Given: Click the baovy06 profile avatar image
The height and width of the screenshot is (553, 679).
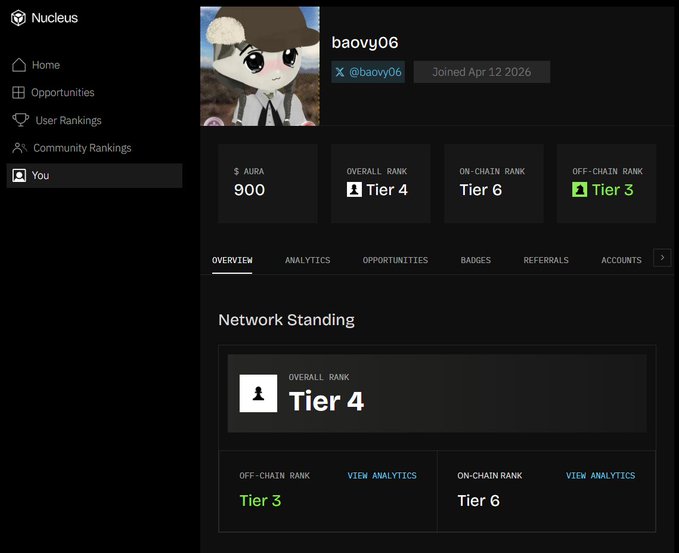Looking at the screenshot, I should [x=260, y=66].
